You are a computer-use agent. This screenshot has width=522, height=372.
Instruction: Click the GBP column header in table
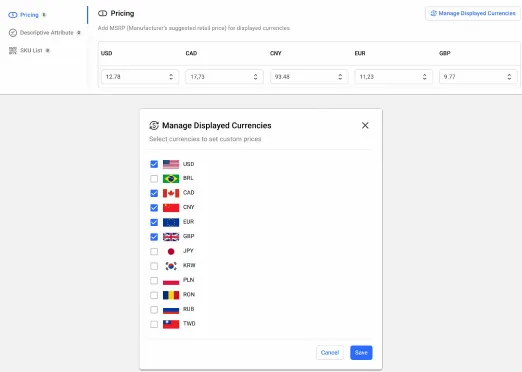pyautogui.click(x=445, y=53)
